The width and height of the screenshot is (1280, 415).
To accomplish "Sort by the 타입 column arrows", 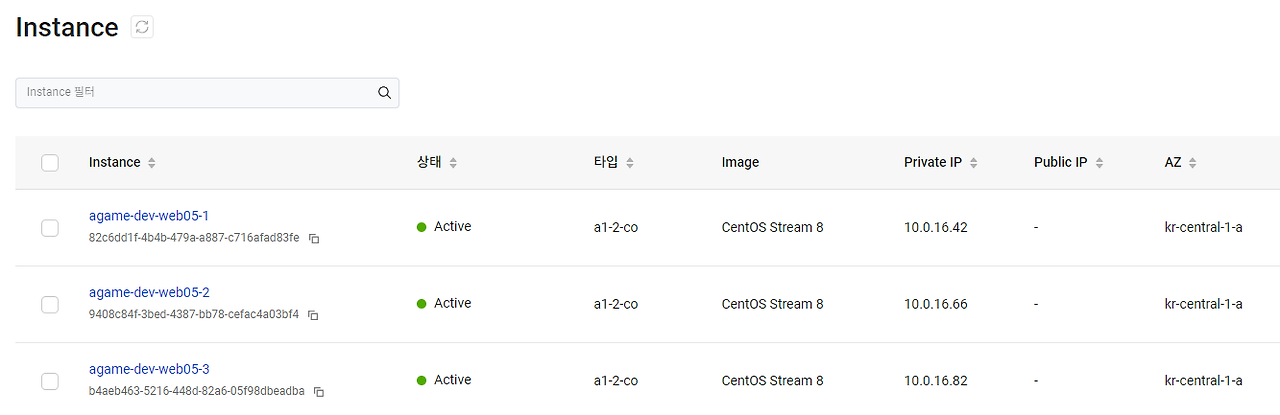I will pos(630,163).
